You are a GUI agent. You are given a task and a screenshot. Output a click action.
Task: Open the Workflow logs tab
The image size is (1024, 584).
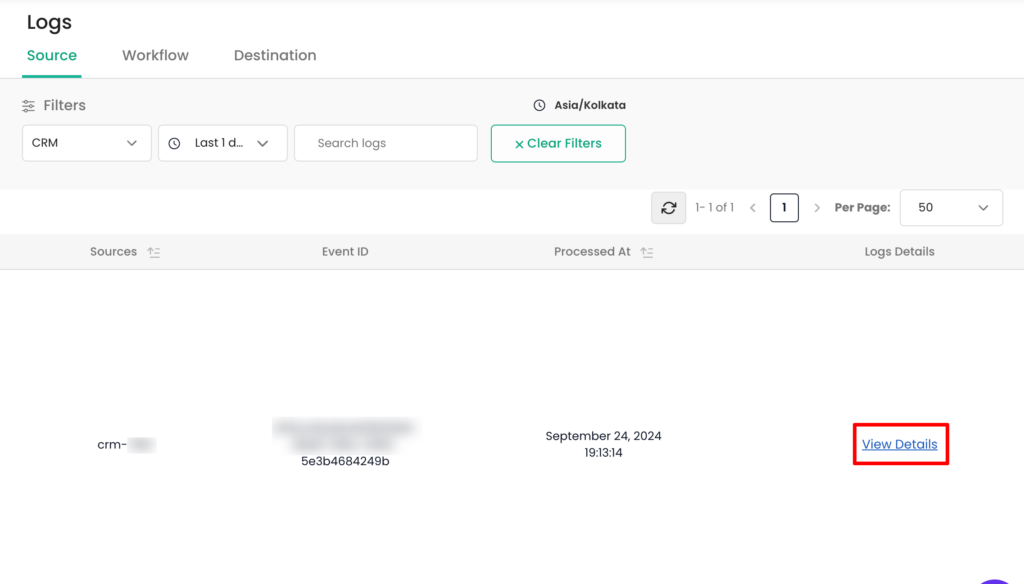point(155,56)
